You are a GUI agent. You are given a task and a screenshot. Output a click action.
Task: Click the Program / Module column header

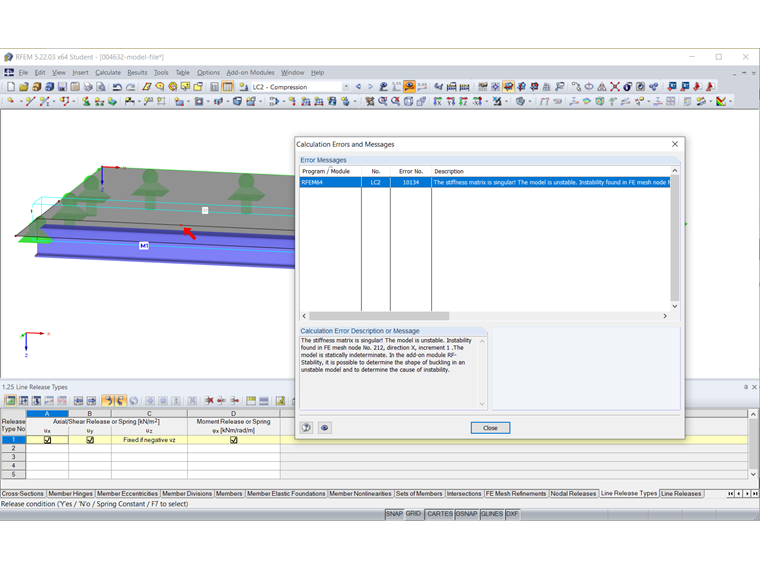pos(330,172)
